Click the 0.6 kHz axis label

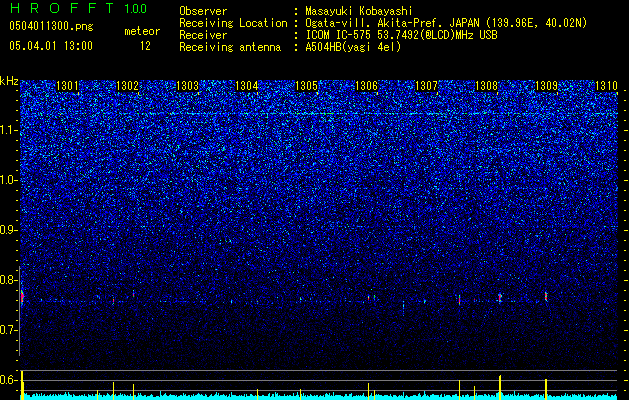[x=8, y=380]
